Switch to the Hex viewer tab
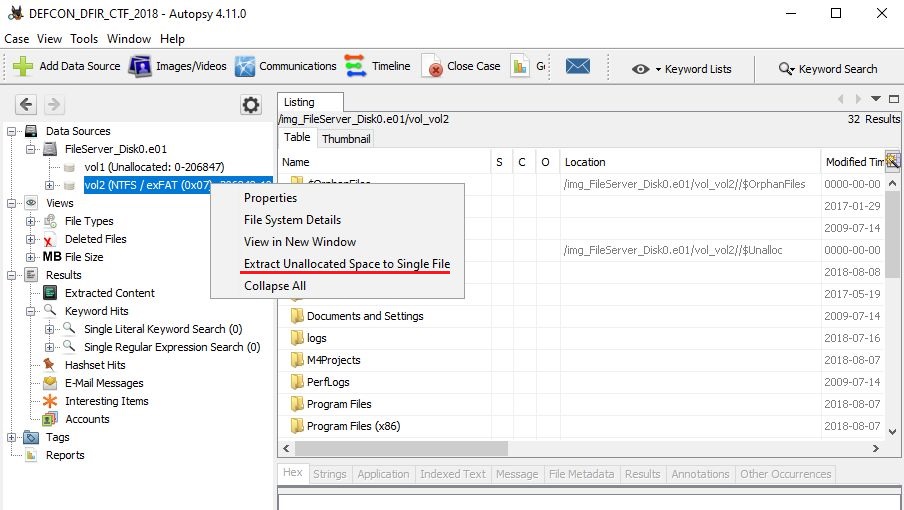 pyautogui.click(x=293, y=473)
